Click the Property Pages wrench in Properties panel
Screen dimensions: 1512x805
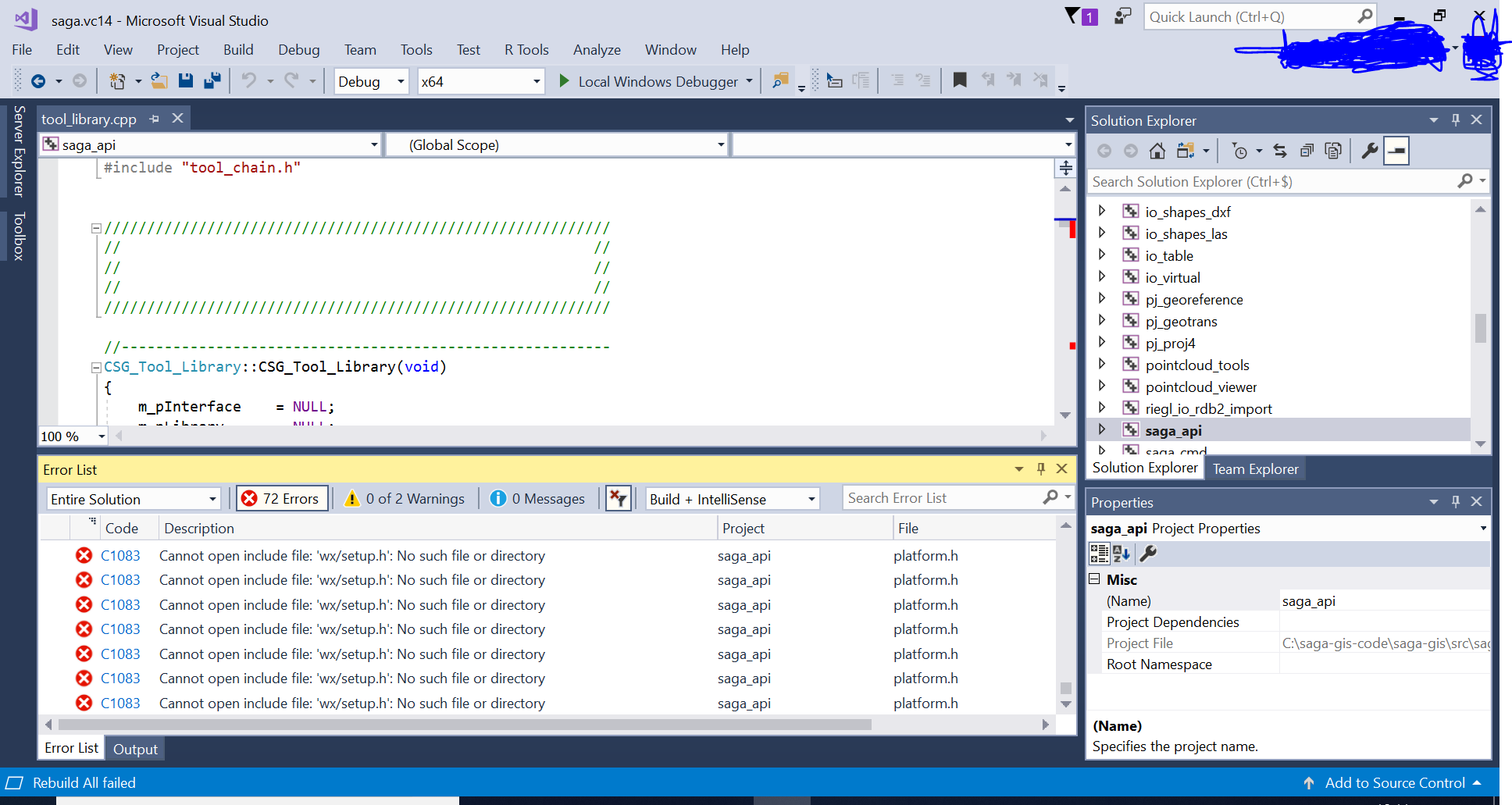click(x=1148, y=554)
